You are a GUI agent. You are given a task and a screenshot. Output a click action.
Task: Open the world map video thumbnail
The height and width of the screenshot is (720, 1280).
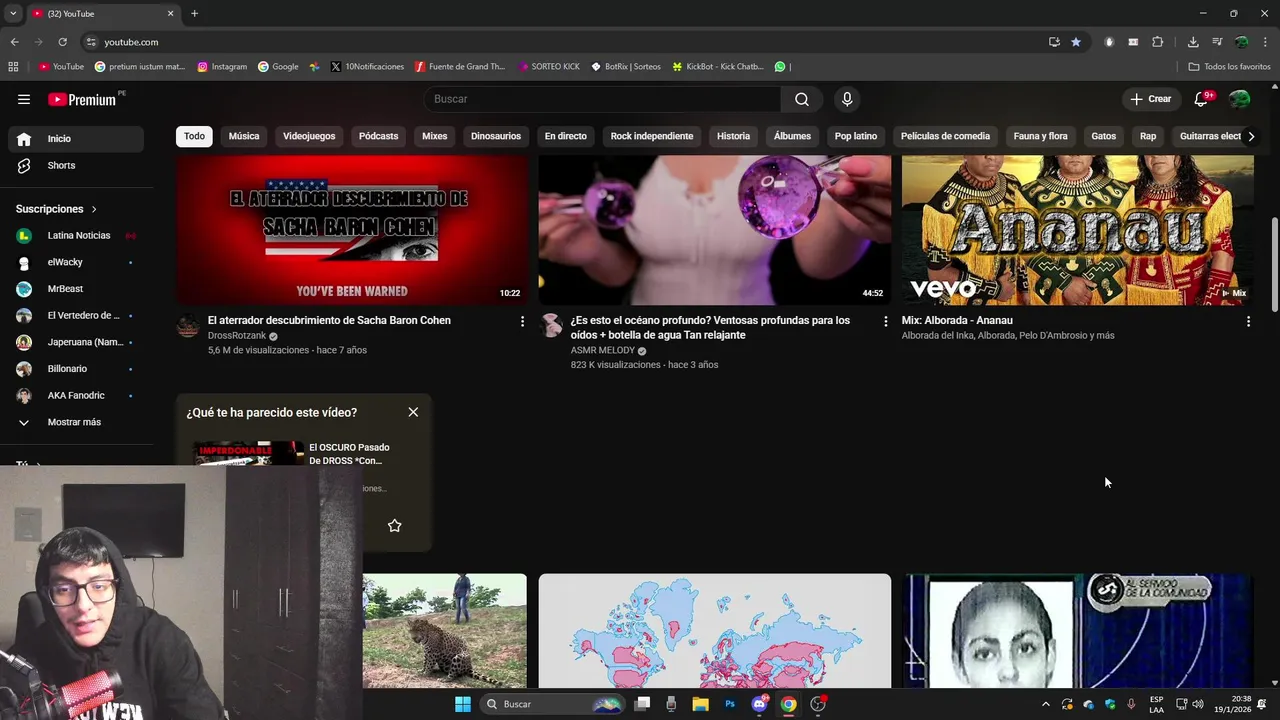715,631
